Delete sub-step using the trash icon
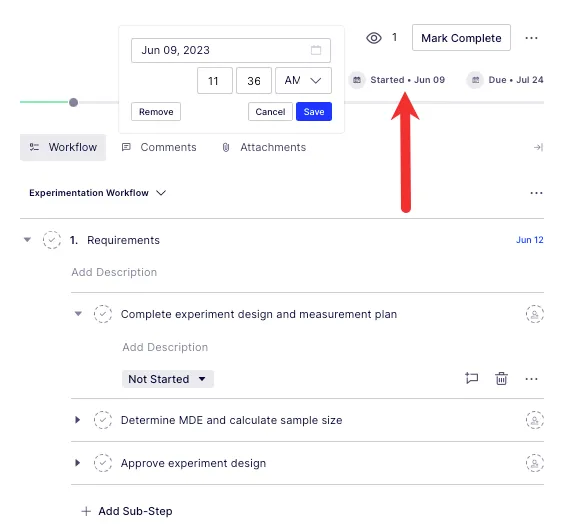 click(501, 379)
